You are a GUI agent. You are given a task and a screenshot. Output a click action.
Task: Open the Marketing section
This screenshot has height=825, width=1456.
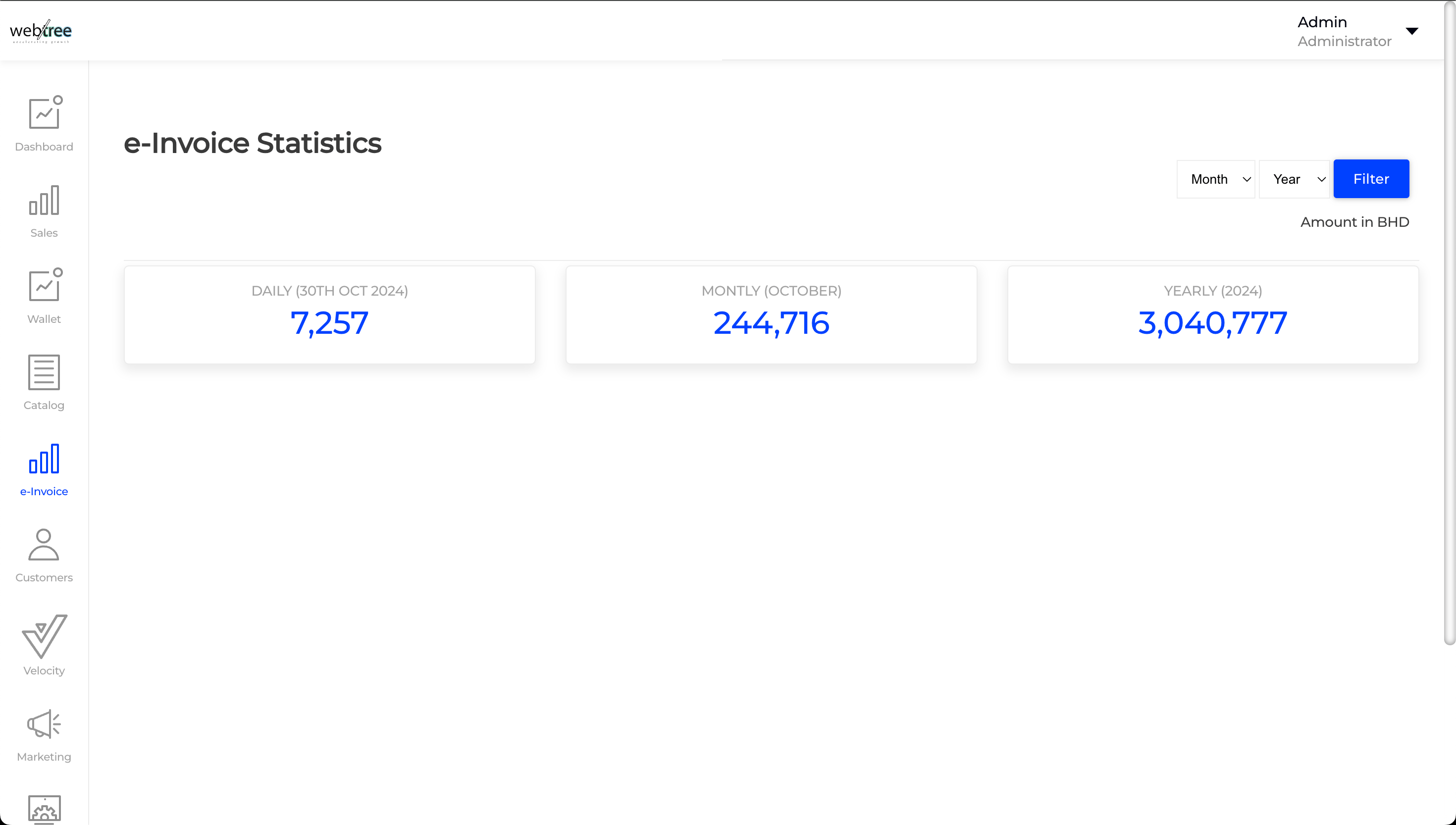pos(44,735)
